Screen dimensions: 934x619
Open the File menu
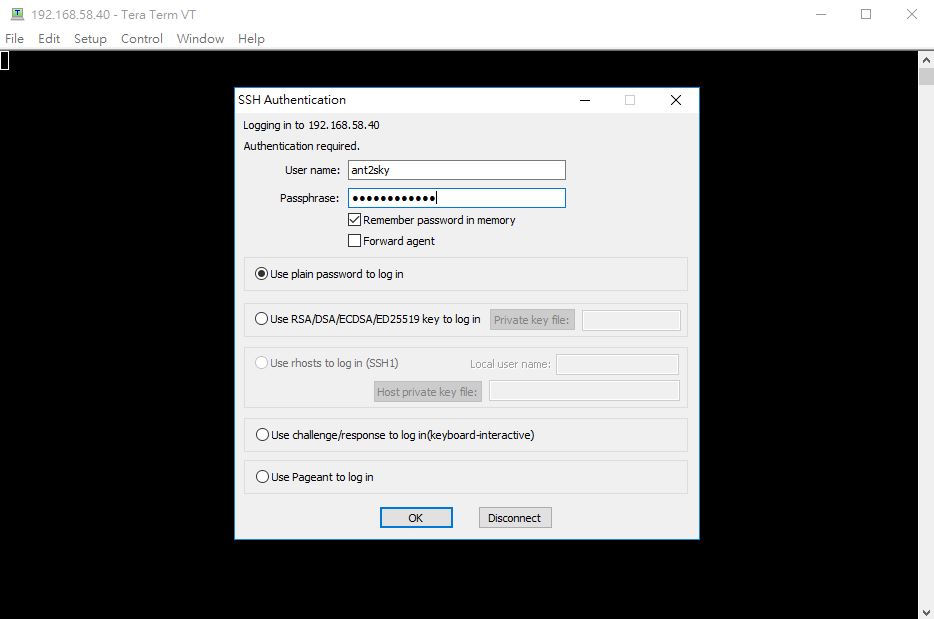(14, 39)
